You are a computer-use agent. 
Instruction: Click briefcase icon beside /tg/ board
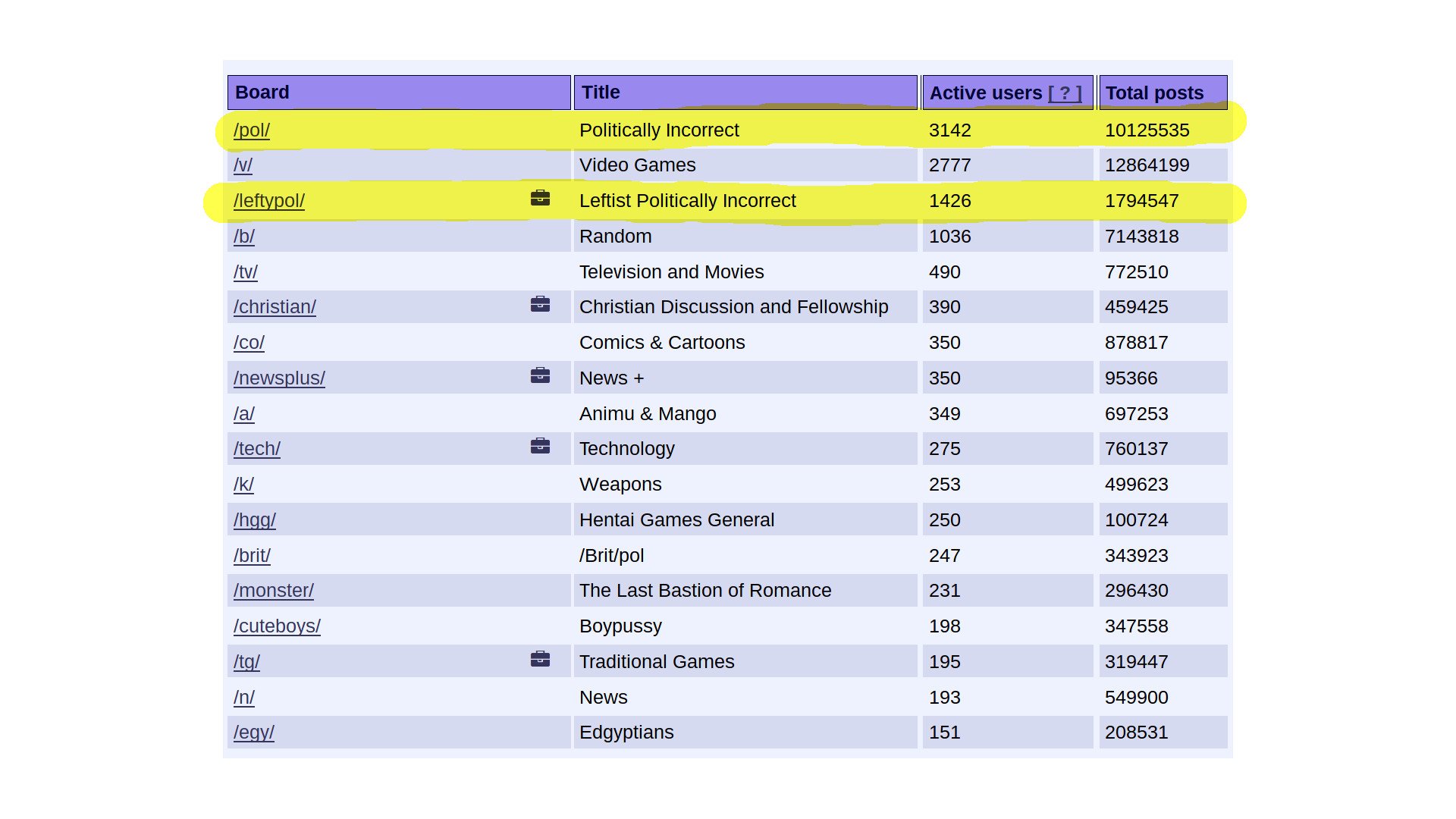point(540,660)
